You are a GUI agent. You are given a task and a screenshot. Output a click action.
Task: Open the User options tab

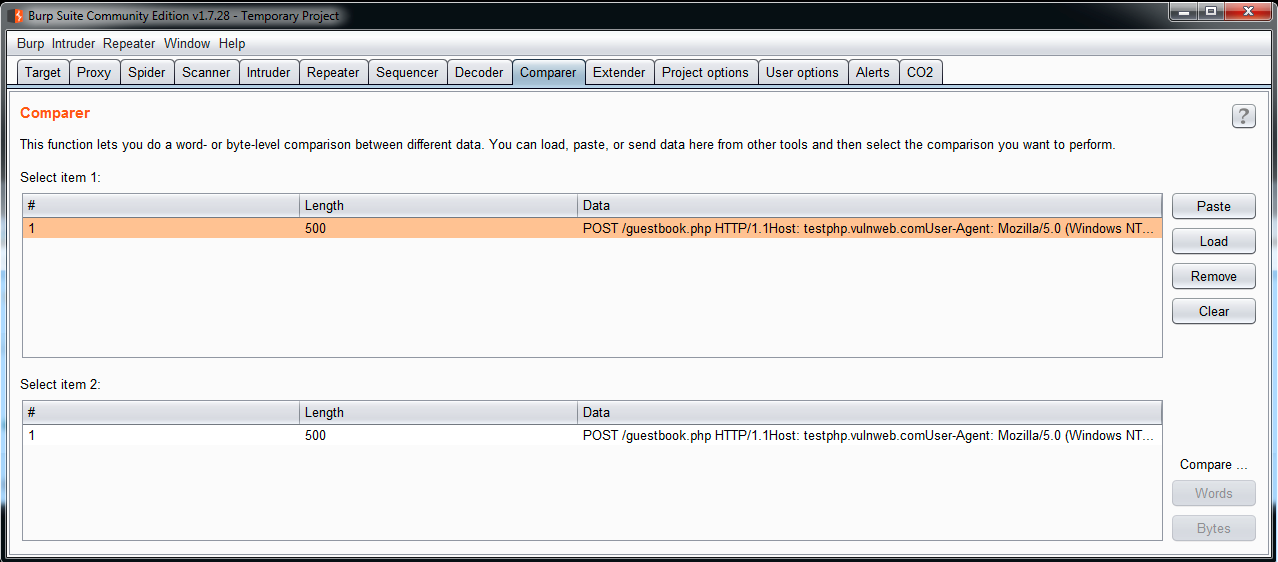point(802,72)
